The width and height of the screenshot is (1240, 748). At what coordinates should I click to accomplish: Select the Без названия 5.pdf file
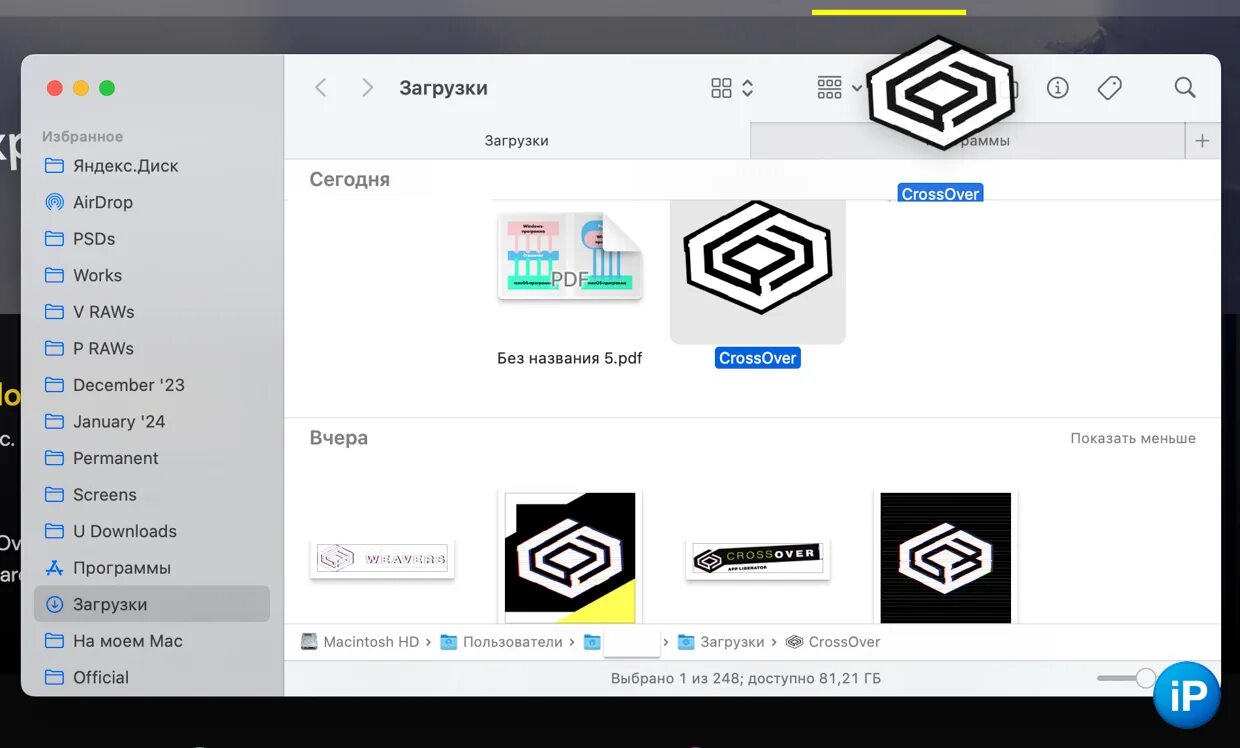point(570,256)
